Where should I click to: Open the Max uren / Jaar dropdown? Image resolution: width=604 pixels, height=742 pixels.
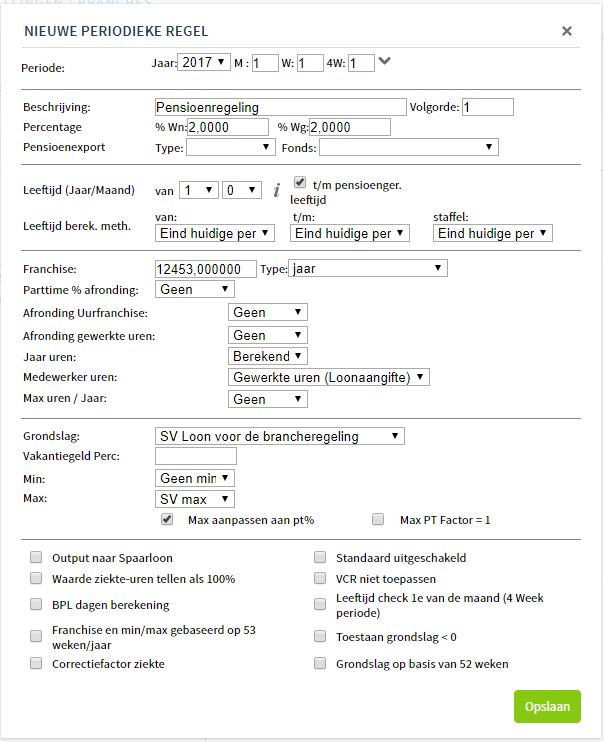tap(267, 399)
